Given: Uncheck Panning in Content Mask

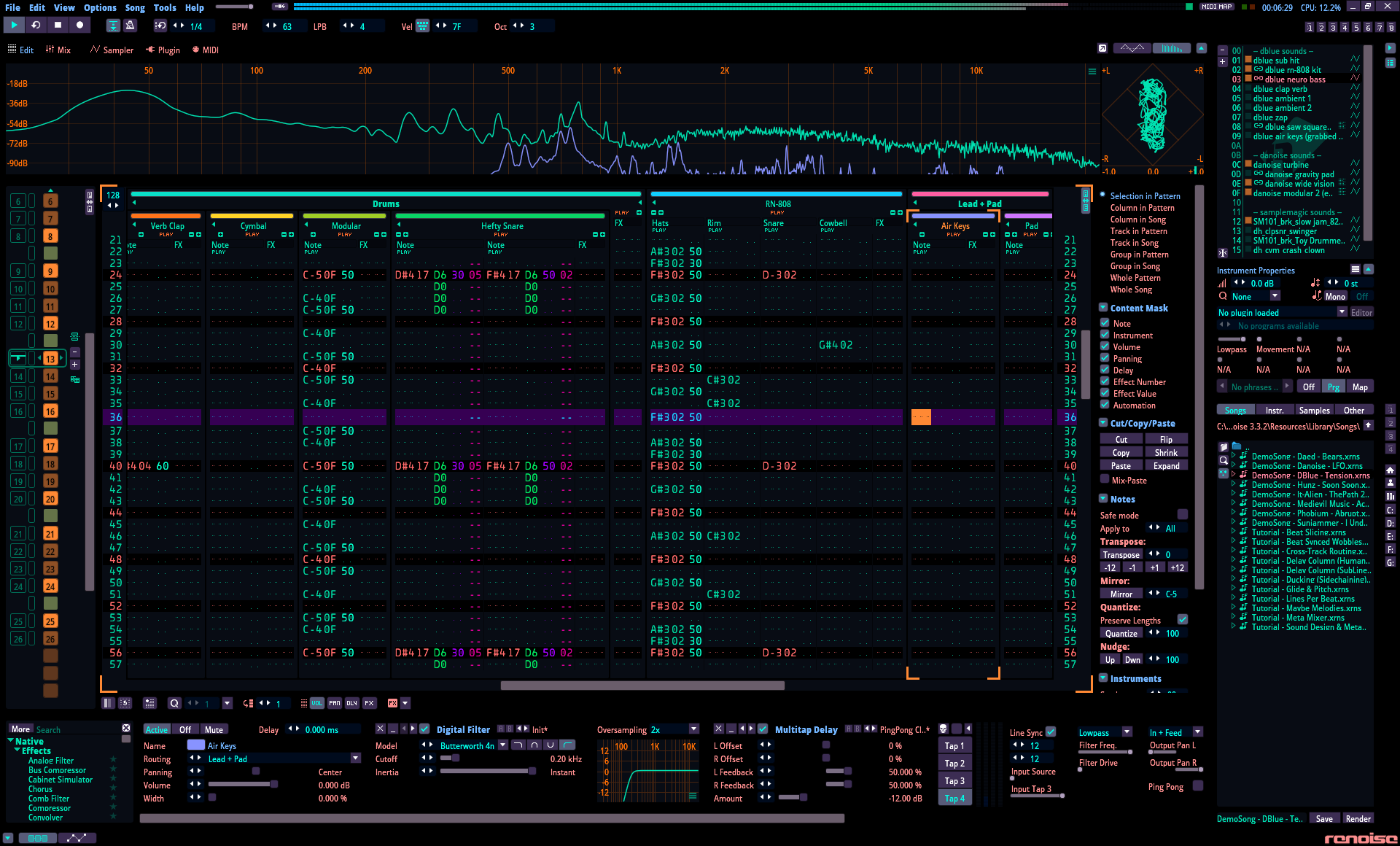Looking at the screenshot, I should [1105, 358].
